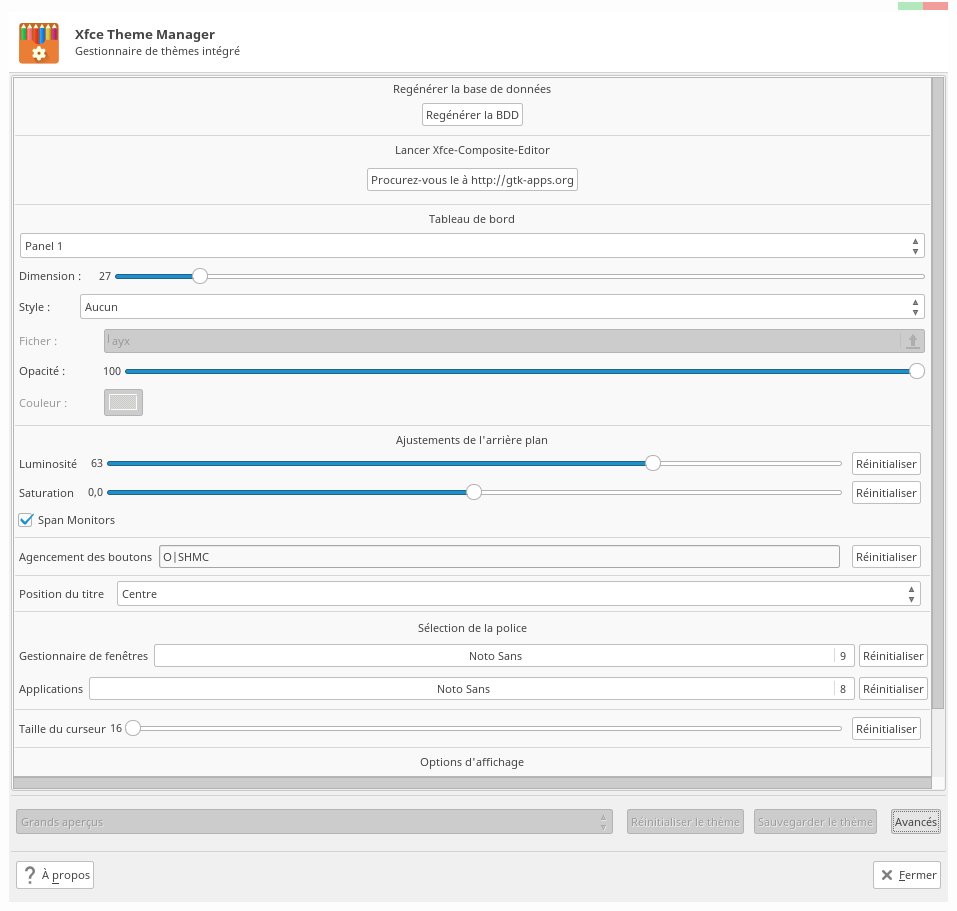Reset the Gestionnaire de fenêtres font
Viewport: 957px width, 911px height.
893,655
